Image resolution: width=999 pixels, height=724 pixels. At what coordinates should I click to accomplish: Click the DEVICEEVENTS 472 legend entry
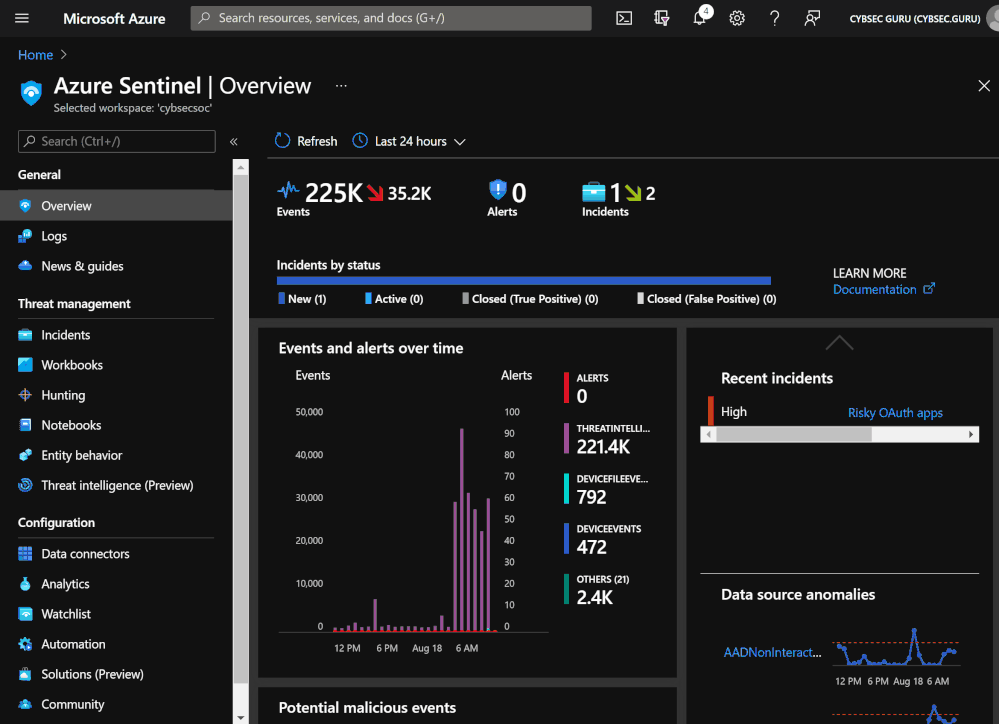(603, 539)
